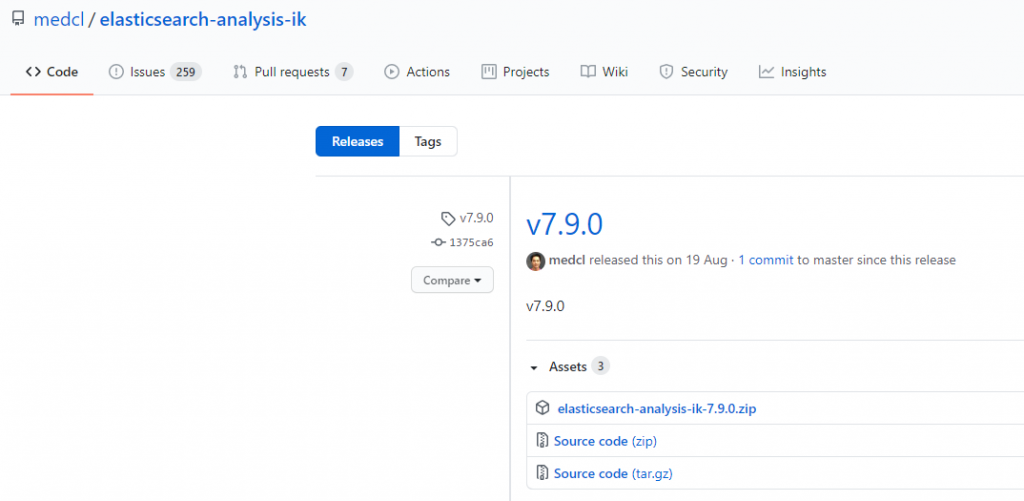Open the Compare dropdown
Image resolution: width=1024 pixels, height=501 pixels.
pos(452,280)
